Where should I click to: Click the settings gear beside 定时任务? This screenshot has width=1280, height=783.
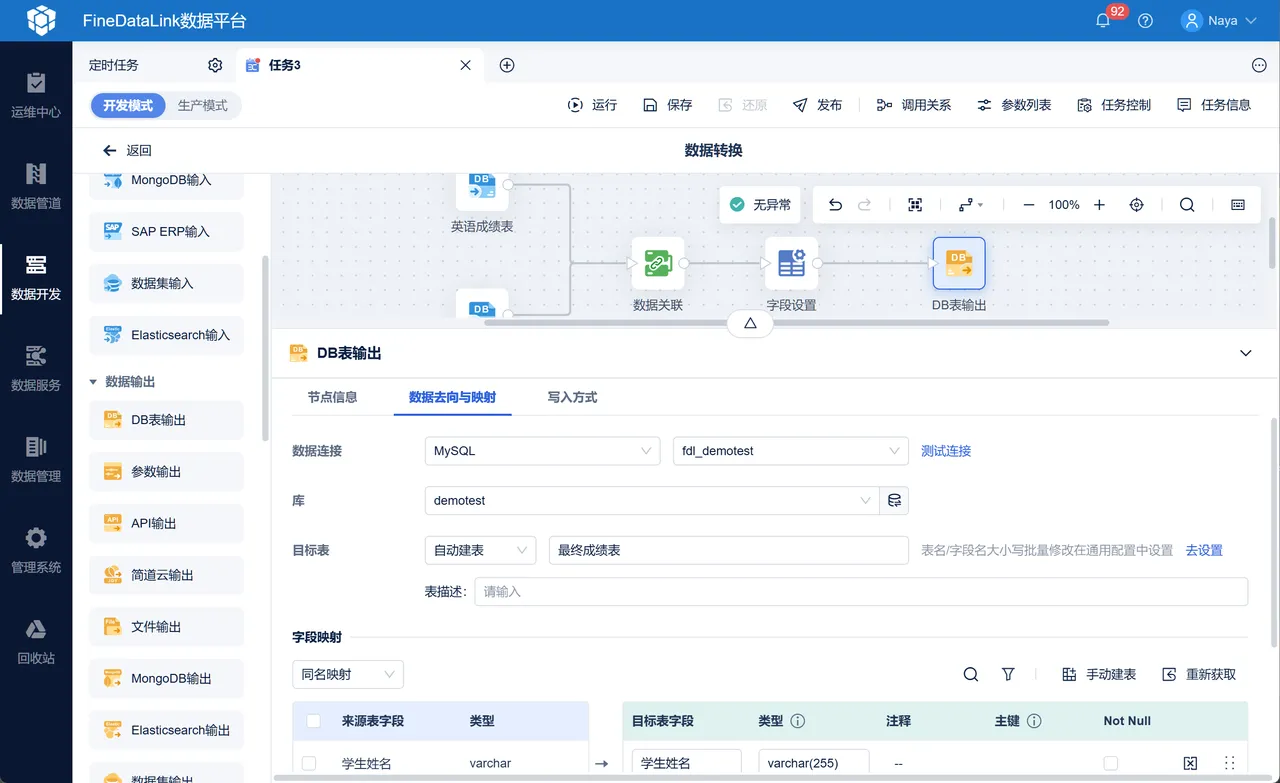click(x=215, y=65)
